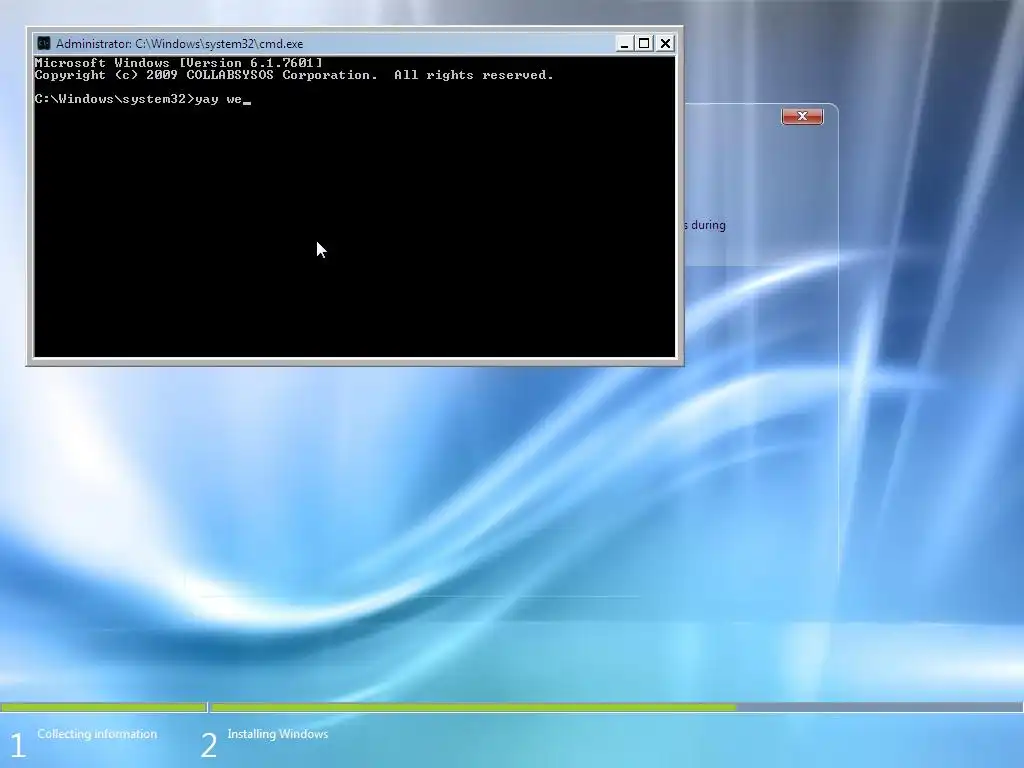Select the Microsoft Windows version line
Screen dimensions: 1024x768
(x=178, y=63)
